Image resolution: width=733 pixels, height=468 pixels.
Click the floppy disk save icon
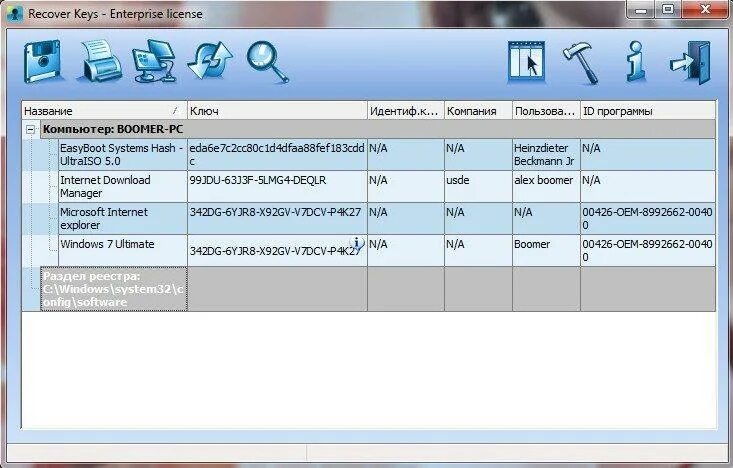[x=43, y=62]
